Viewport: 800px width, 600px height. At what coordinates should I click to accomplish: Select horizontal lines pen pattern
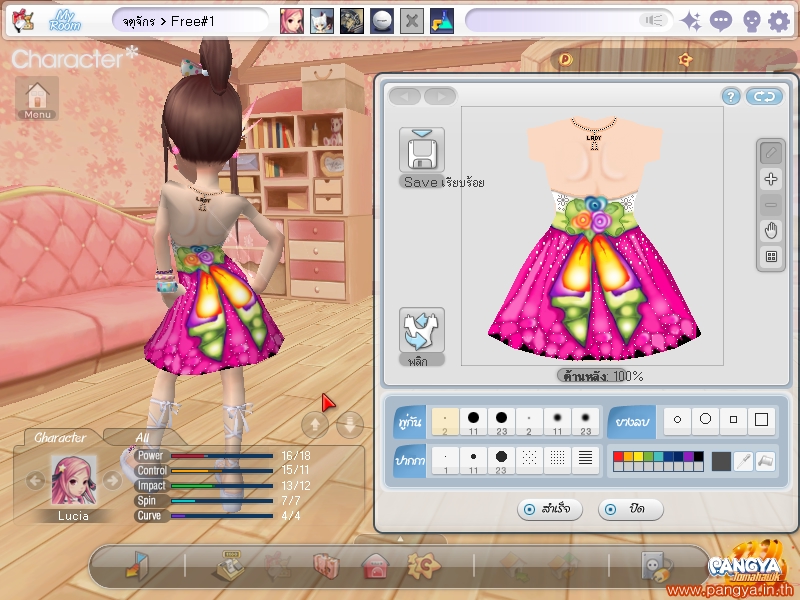[x=585, y=461]
